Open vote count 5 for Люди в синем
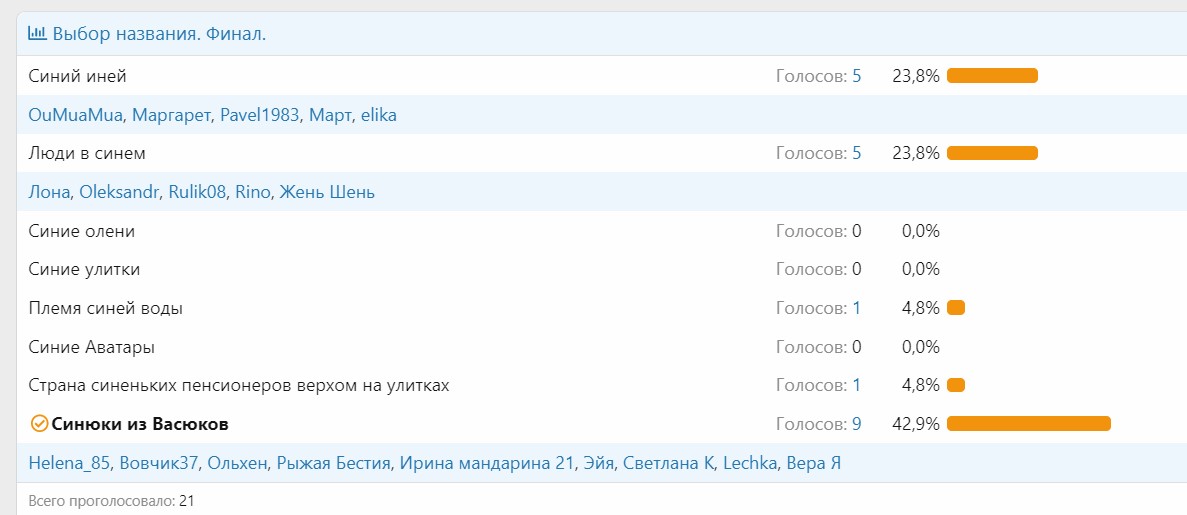 (856, 153)
